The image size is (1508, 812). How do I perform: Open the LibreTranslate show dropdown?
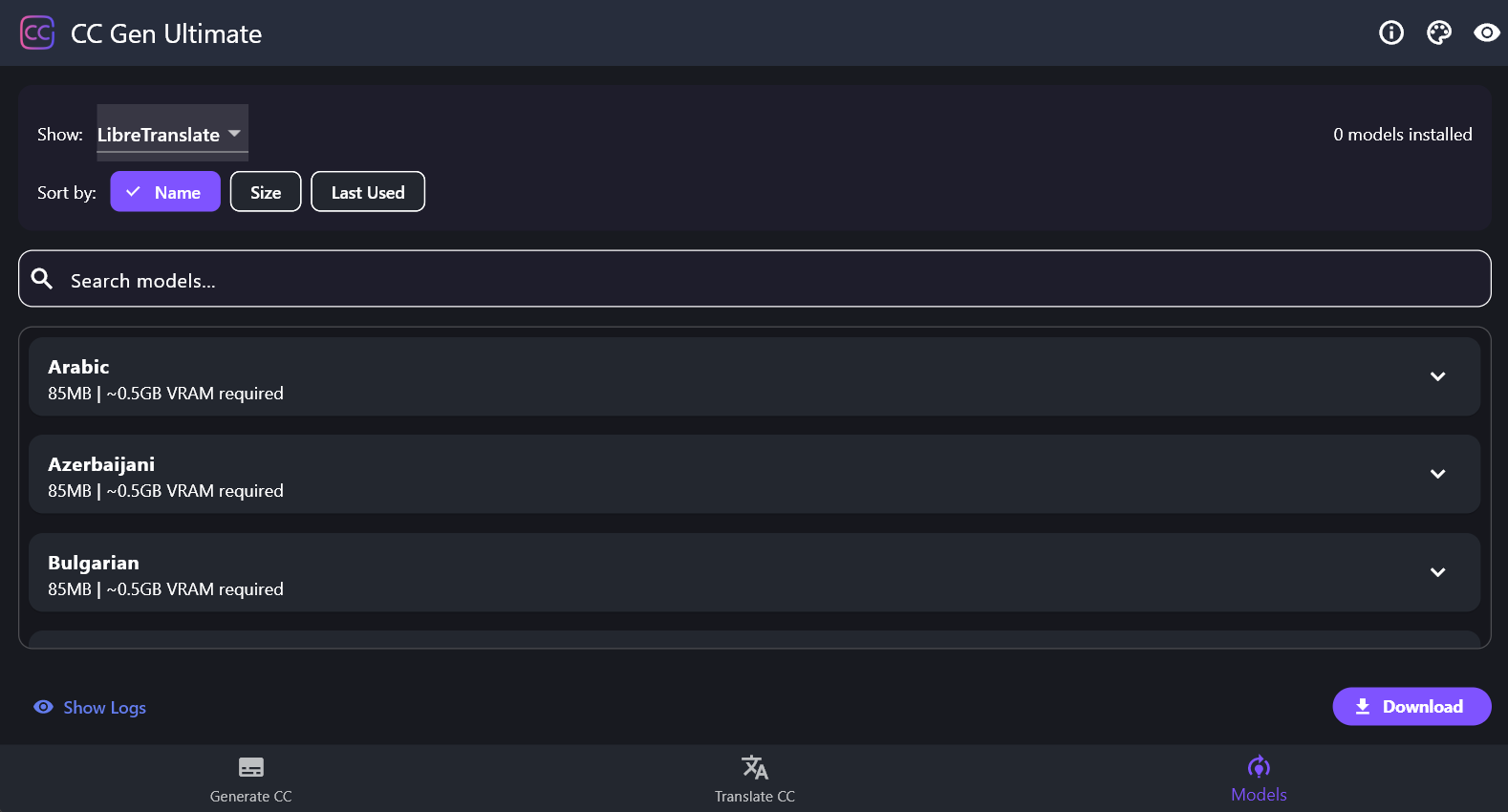pos(171,134)
